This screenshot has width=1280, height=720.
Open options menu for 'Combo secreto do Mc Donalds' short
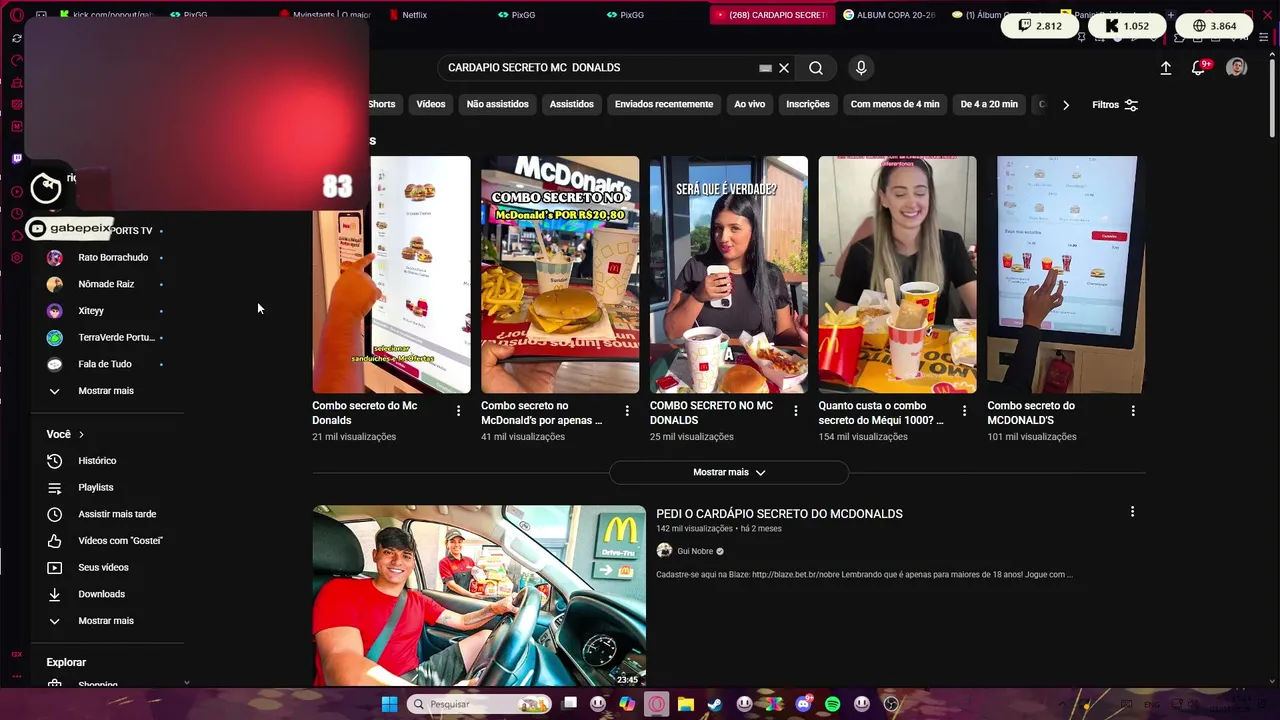pyautogui.click(x=458, y=411)
